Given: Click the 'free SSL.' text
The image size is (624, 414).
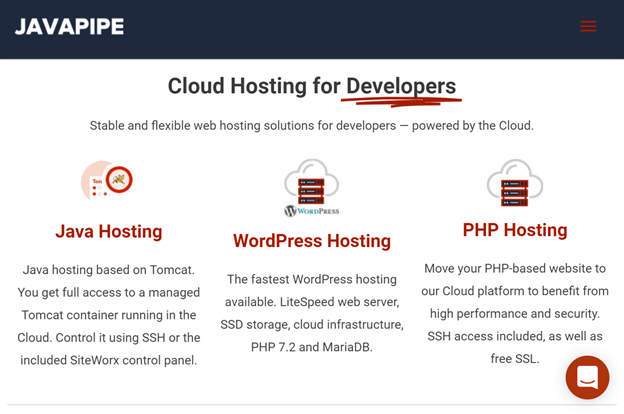Looking at the screenshot, I should tap(515, 359).
